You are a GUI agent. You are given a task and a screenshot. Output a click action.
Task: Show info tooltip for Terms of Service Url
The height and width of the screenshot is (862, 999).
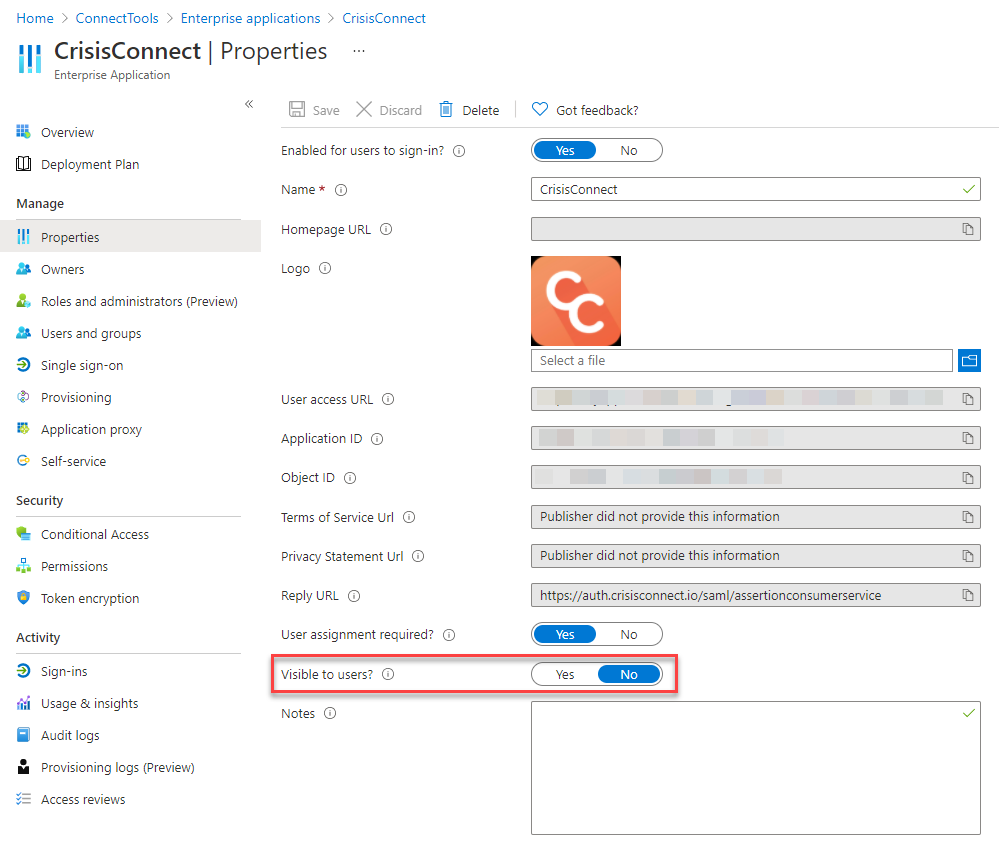tap(409, 517)
